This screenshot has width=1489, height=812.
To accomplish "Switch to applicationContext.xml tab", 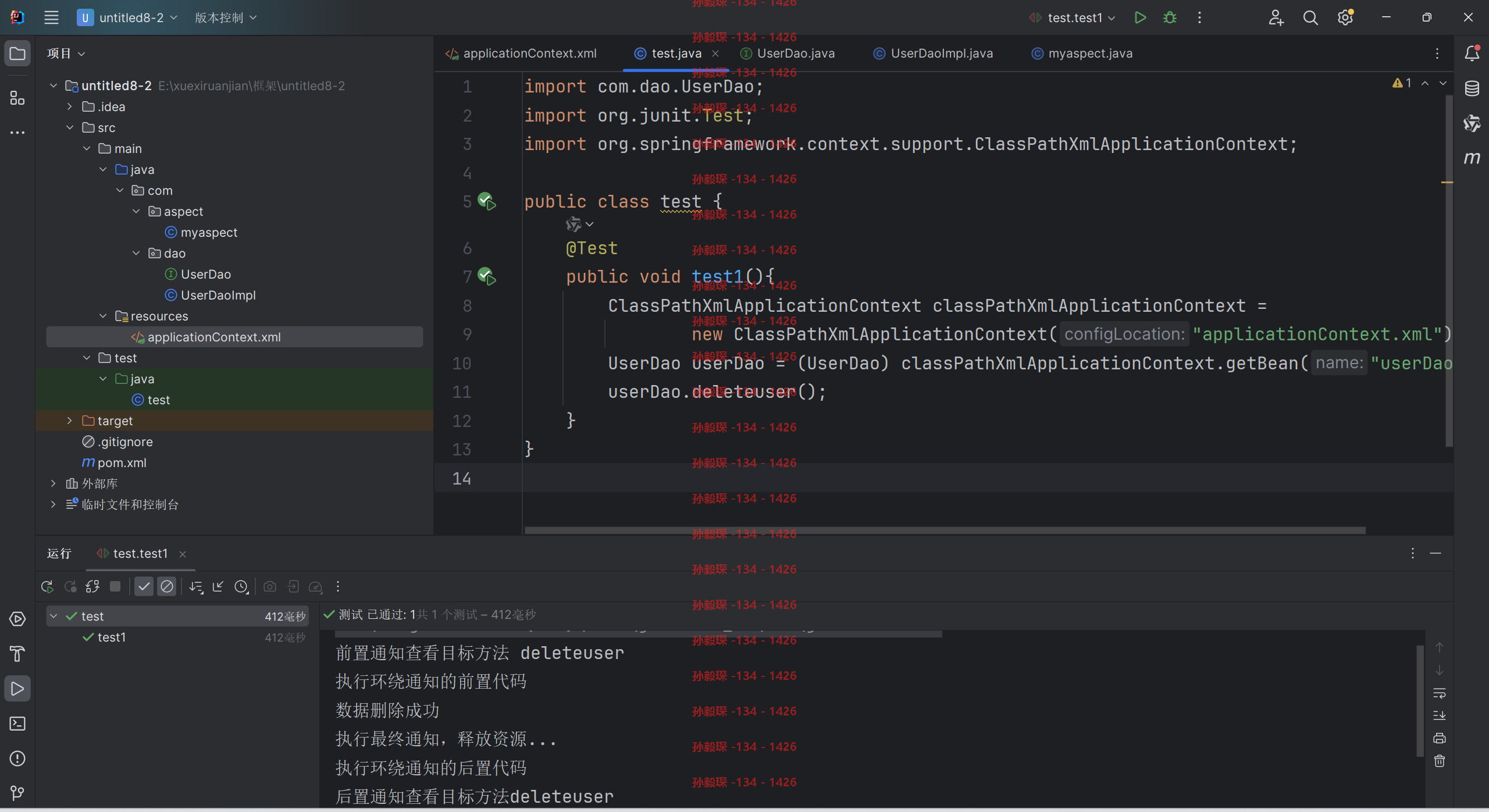I will coord(521,54).
